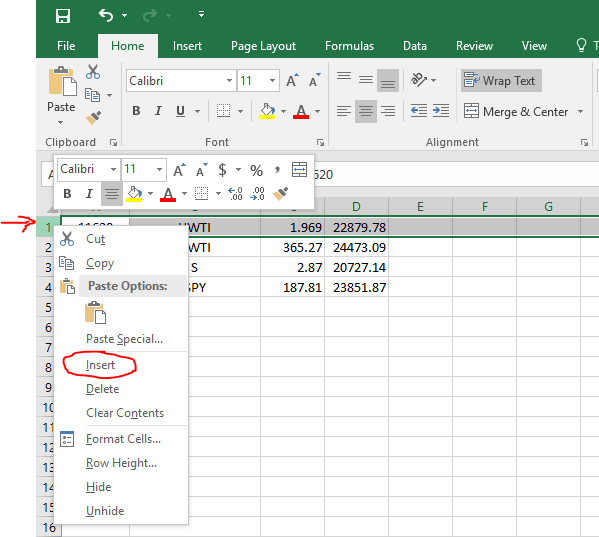Click the Paste clipboard icon under Paste Options

96,313
